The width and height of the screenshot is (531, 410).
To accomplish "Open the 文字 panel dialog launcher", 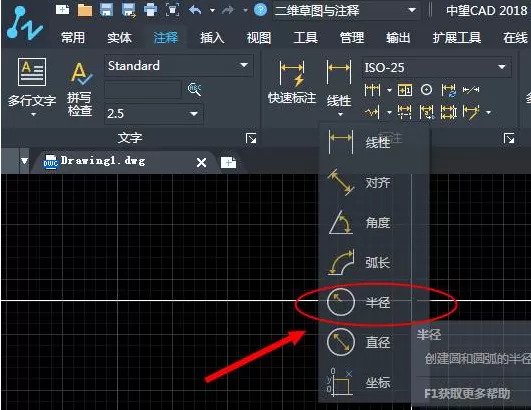I will pos(251,138).
